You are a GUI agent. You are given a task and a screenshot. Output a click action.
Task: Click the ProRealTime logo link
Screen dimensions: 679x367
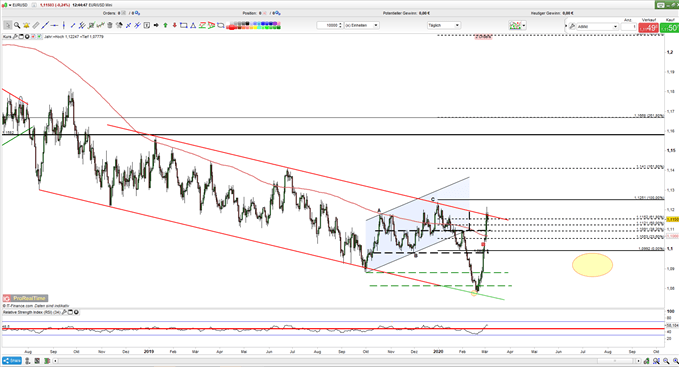(25, 298)
